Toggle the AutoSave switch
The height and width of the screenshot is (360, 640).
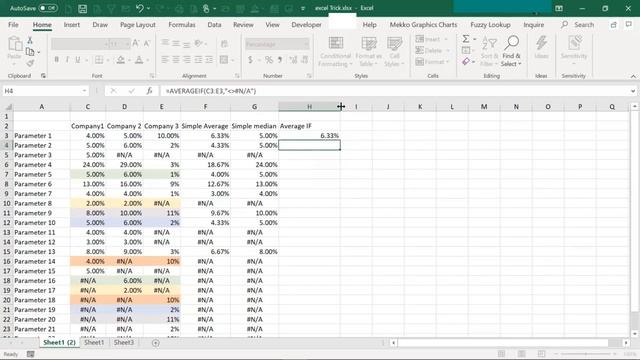(x=48, y=8)
